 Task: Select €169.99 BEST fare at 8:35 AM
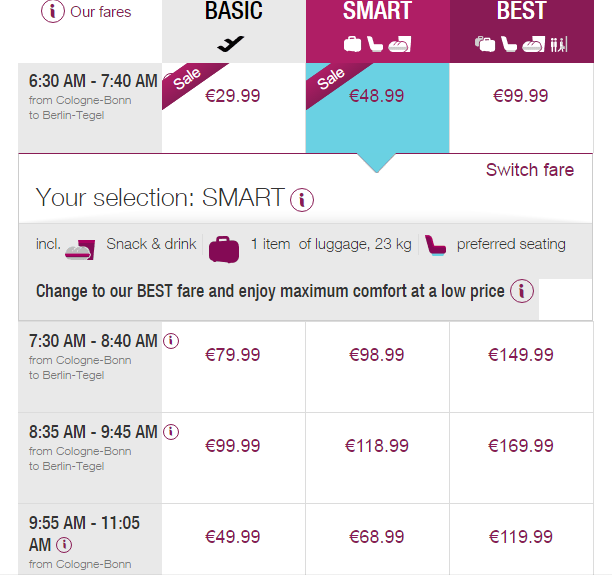(521, 446)
